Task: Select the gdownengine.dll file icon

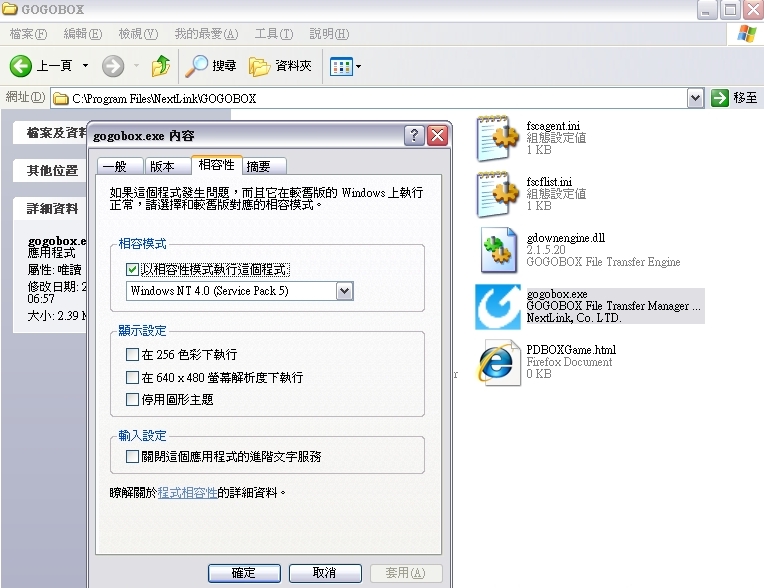Action: click(497, 250)
